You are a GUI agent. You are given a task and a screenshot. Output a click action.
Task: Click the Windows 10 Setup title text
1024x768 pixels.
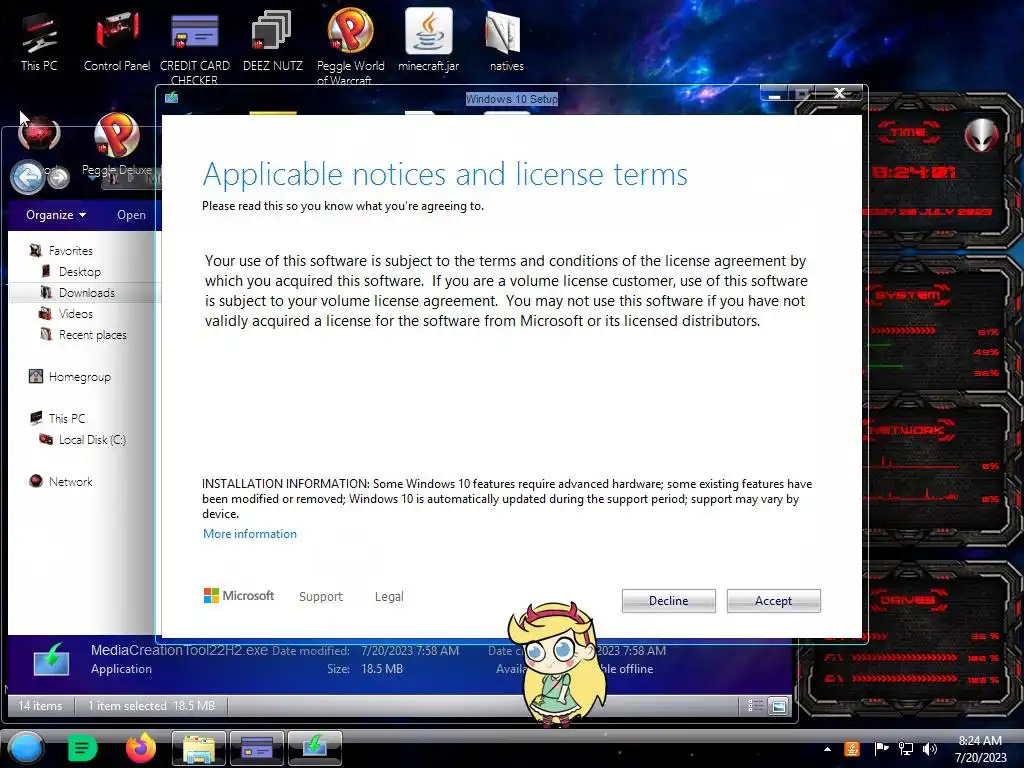tap(511, 99)
